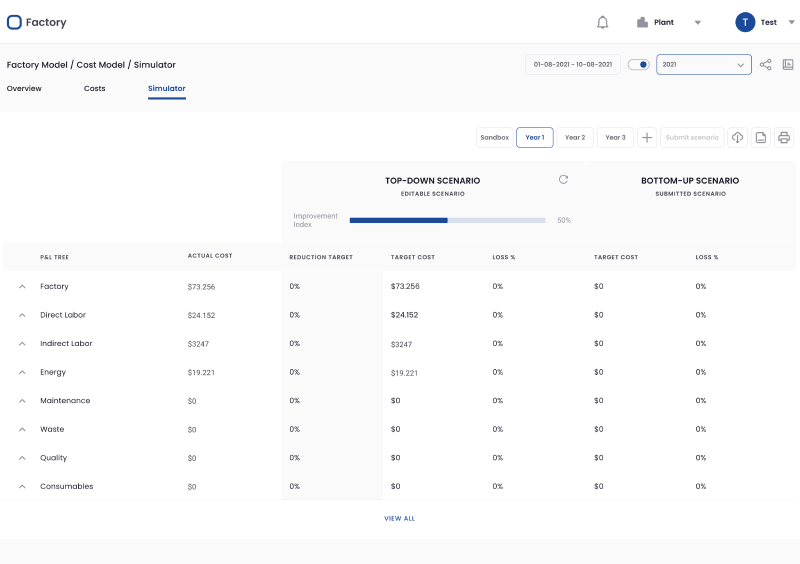800x564 pixels.
Task: Open the 2021 year dropdown
Action: [704, 65]
